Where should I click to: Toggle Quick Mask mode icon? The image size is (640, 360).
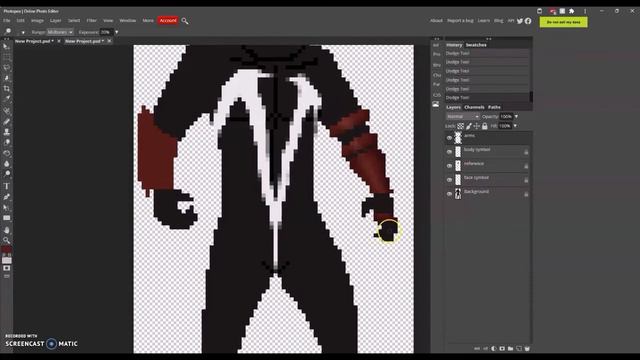7,268
